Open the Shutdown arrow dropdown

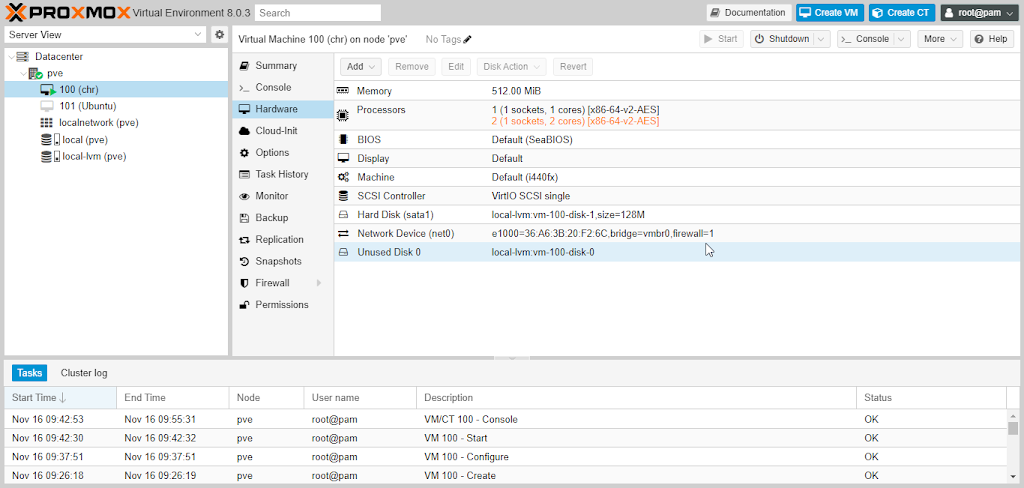point(823,39)
